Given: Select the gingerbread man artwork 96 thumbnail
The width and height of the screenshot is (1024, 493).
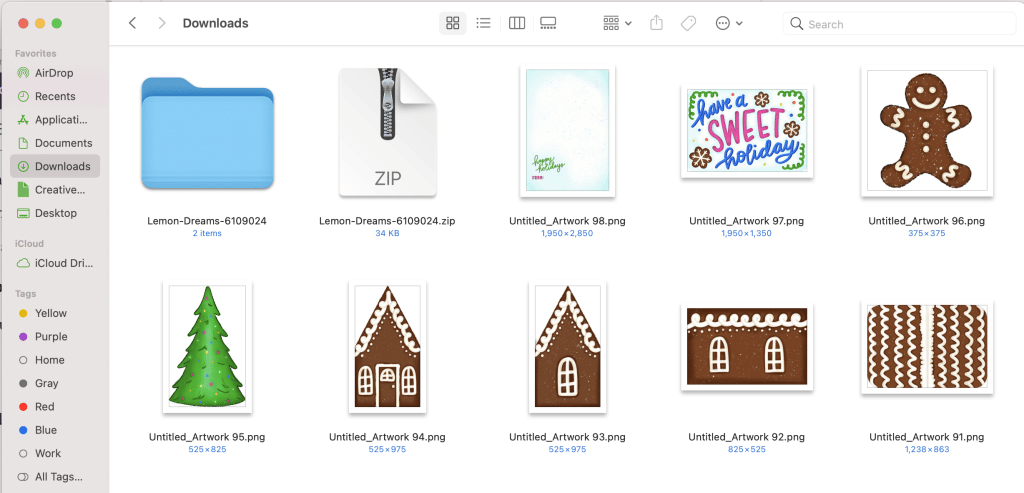Looking at the screenshot, I should click(x=927, y=131).
